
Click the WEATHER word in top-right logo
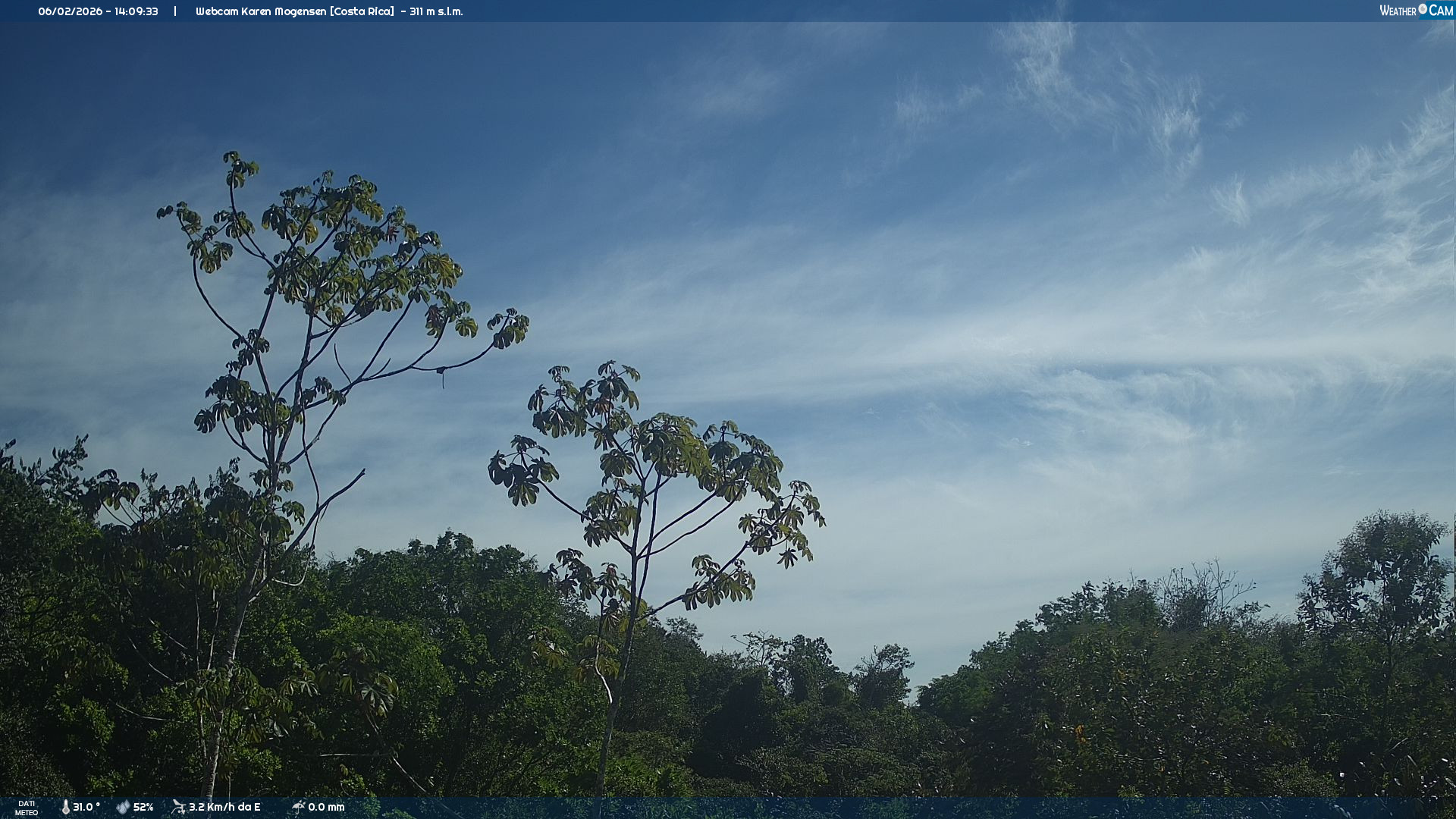tap(1398, 11)
